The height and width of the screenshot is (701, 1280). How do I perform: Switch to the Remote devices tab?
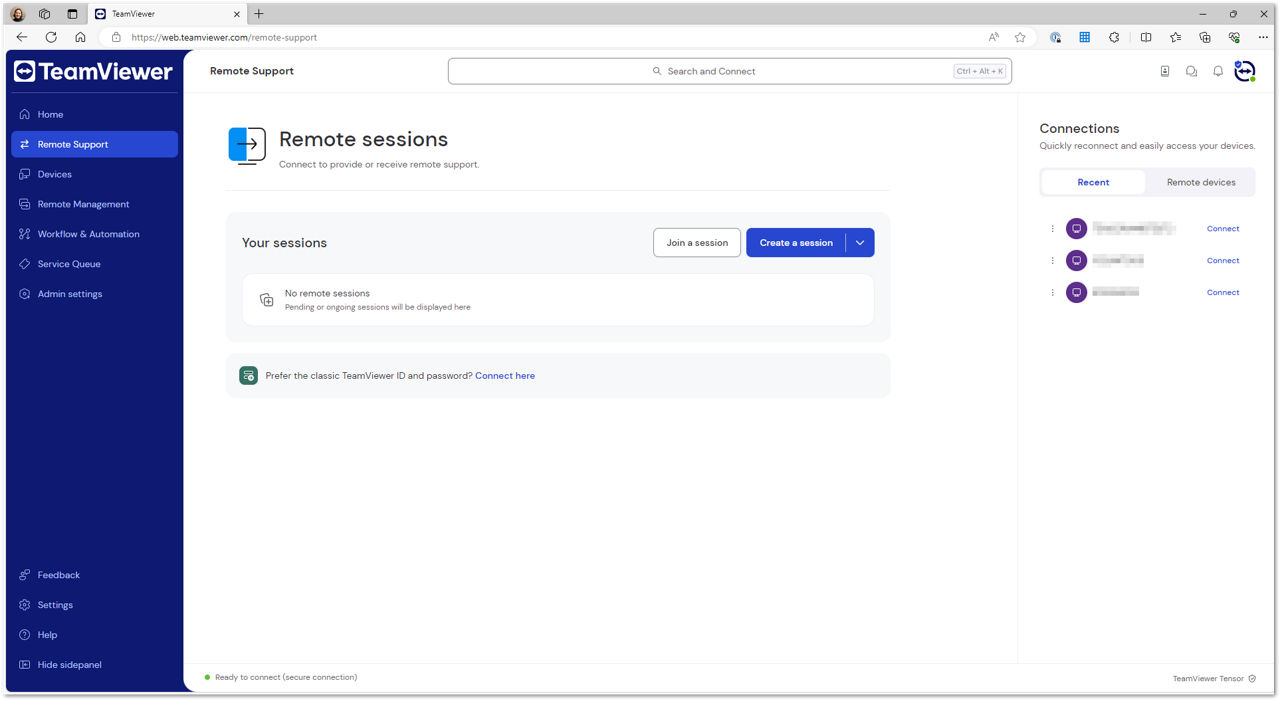(x=1201, y=182)
